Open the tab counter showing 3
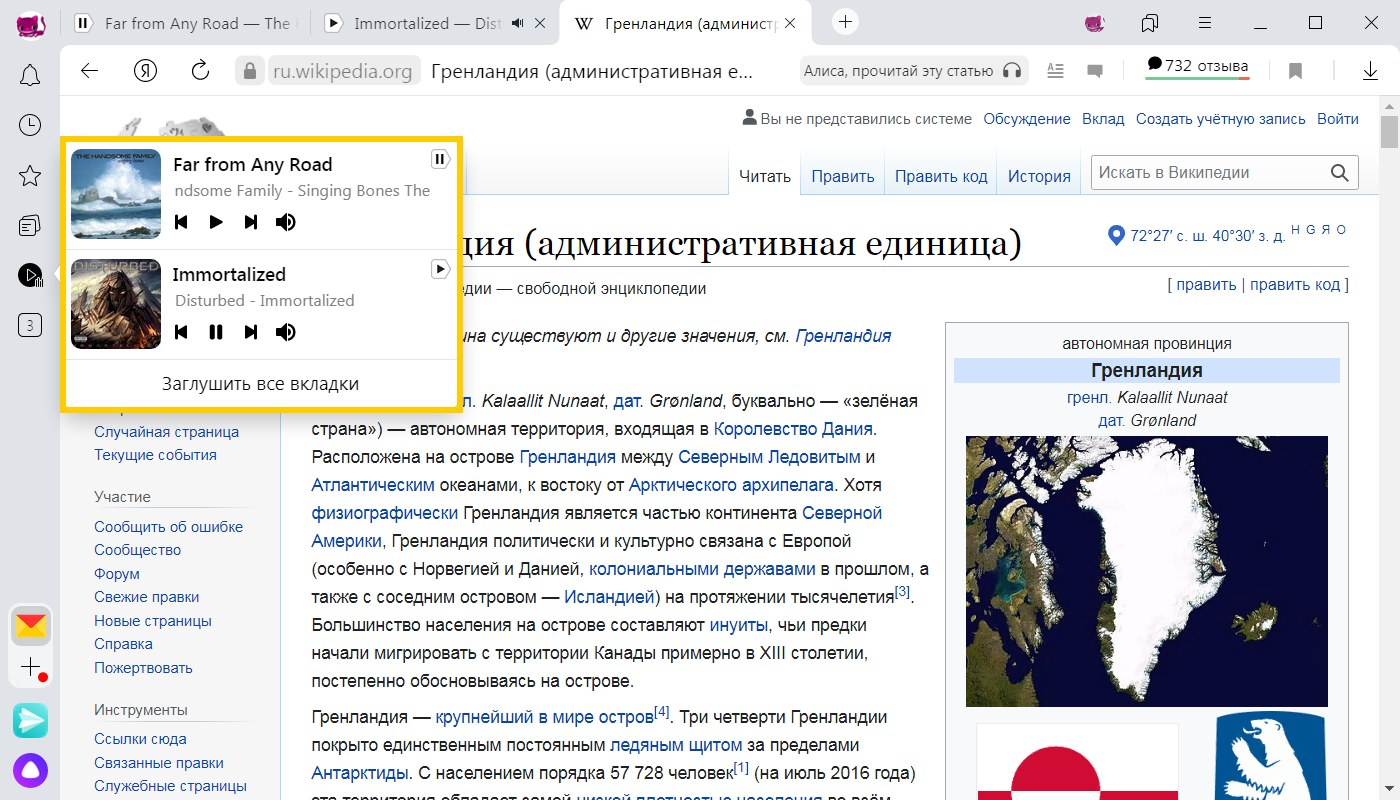The image size is (1400, 800). [x=30, y=325]
